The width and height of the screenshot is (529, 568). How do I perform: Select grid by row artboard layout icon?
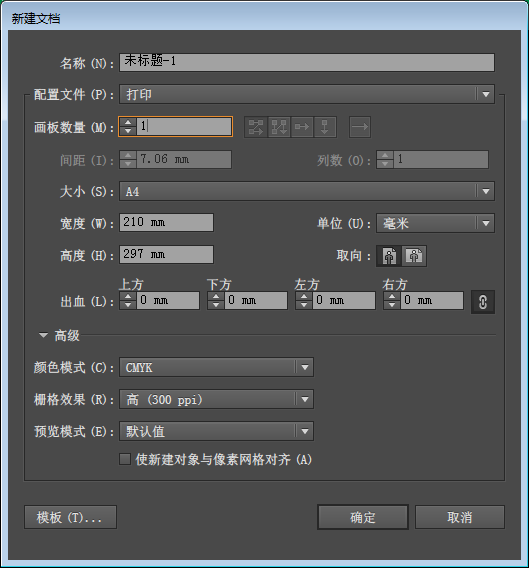256,127
